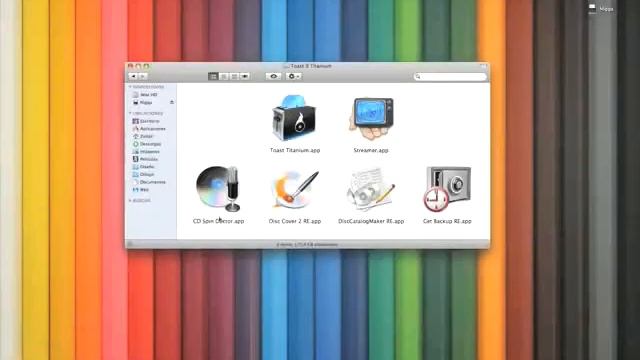Close the Toast 9 Titanium Finder window
The width and height of the screenshot is (640, 360).
click(131, 66)
